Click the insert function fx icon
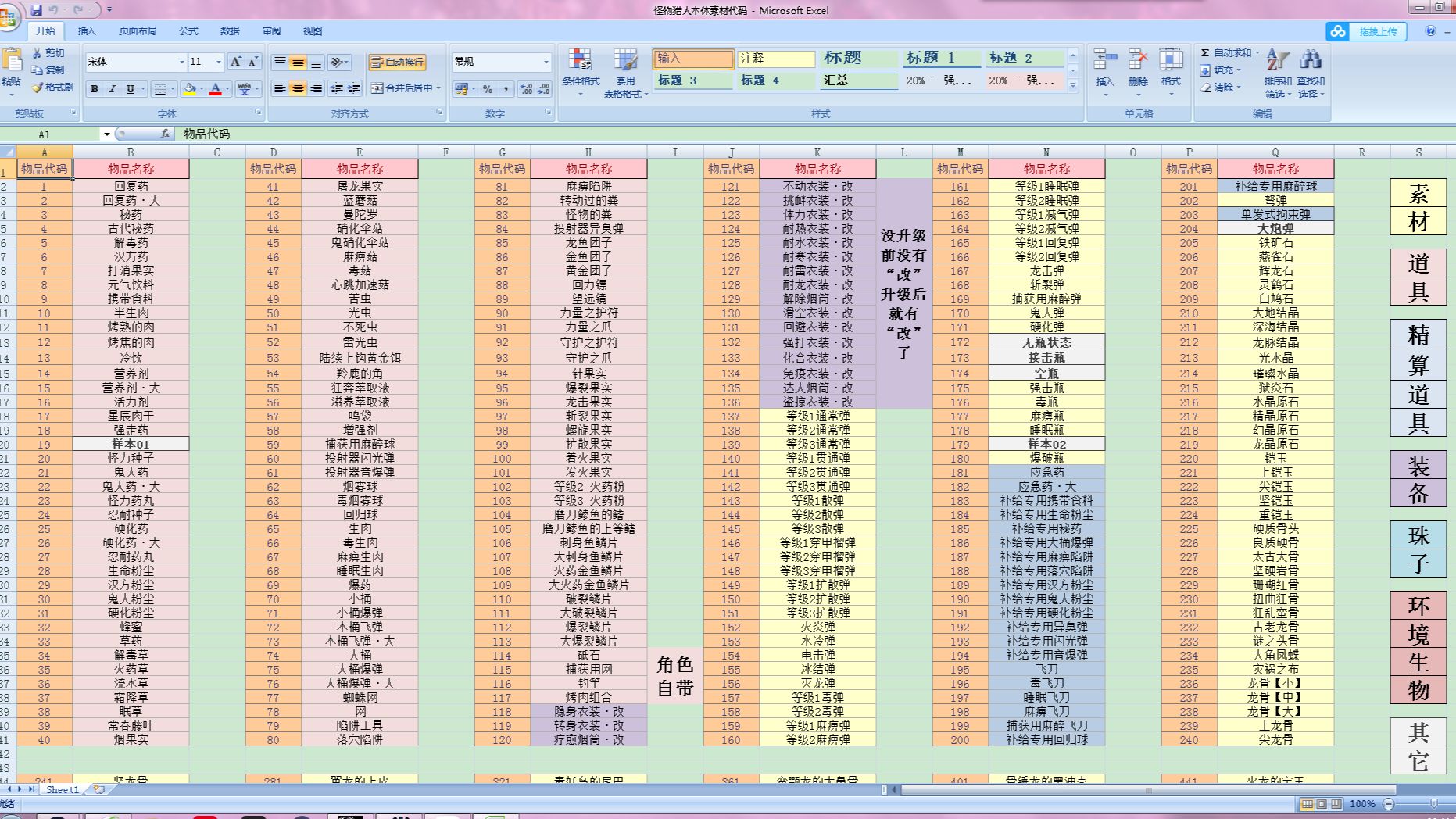Screen dimensions: 1456x819 165,134
